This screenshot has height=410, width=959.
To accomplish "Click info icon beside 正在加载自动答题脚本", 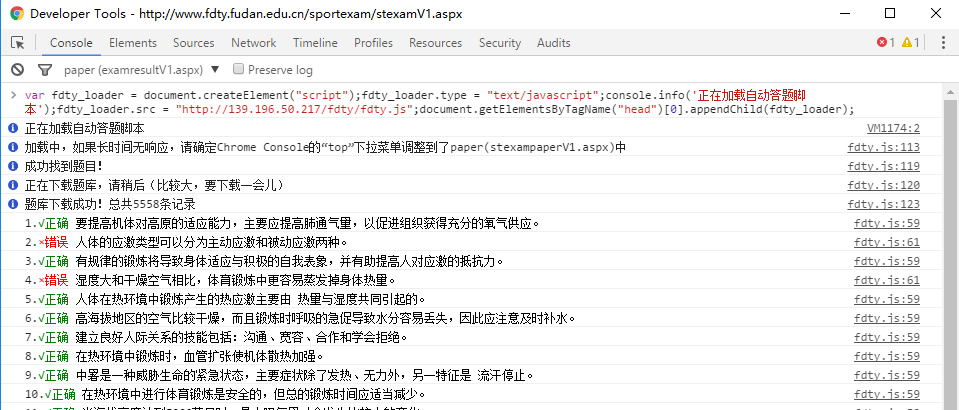I will click(x=13, y=129).
